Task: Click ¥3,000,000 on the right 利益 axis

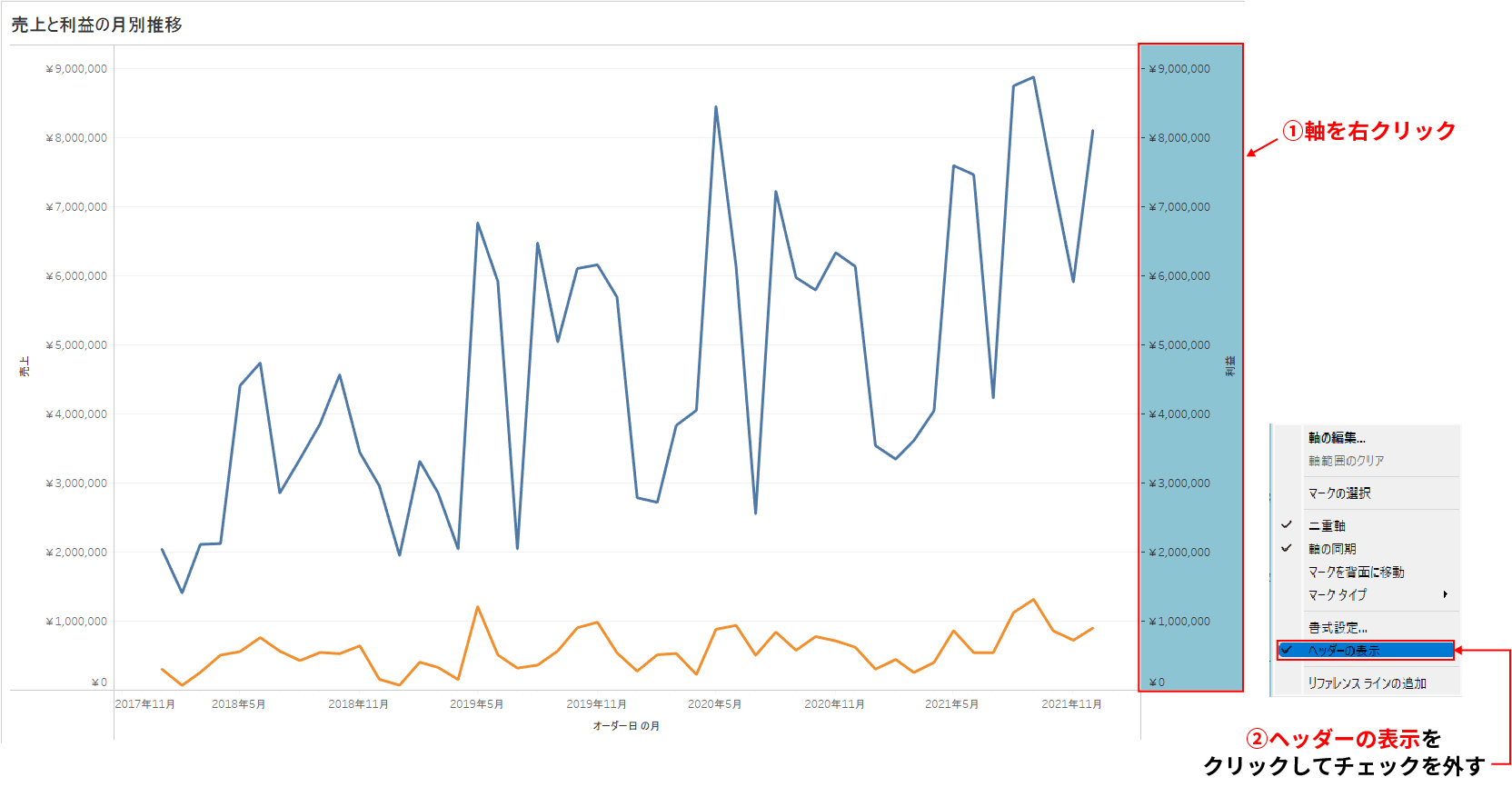Action: (1179, 483)
